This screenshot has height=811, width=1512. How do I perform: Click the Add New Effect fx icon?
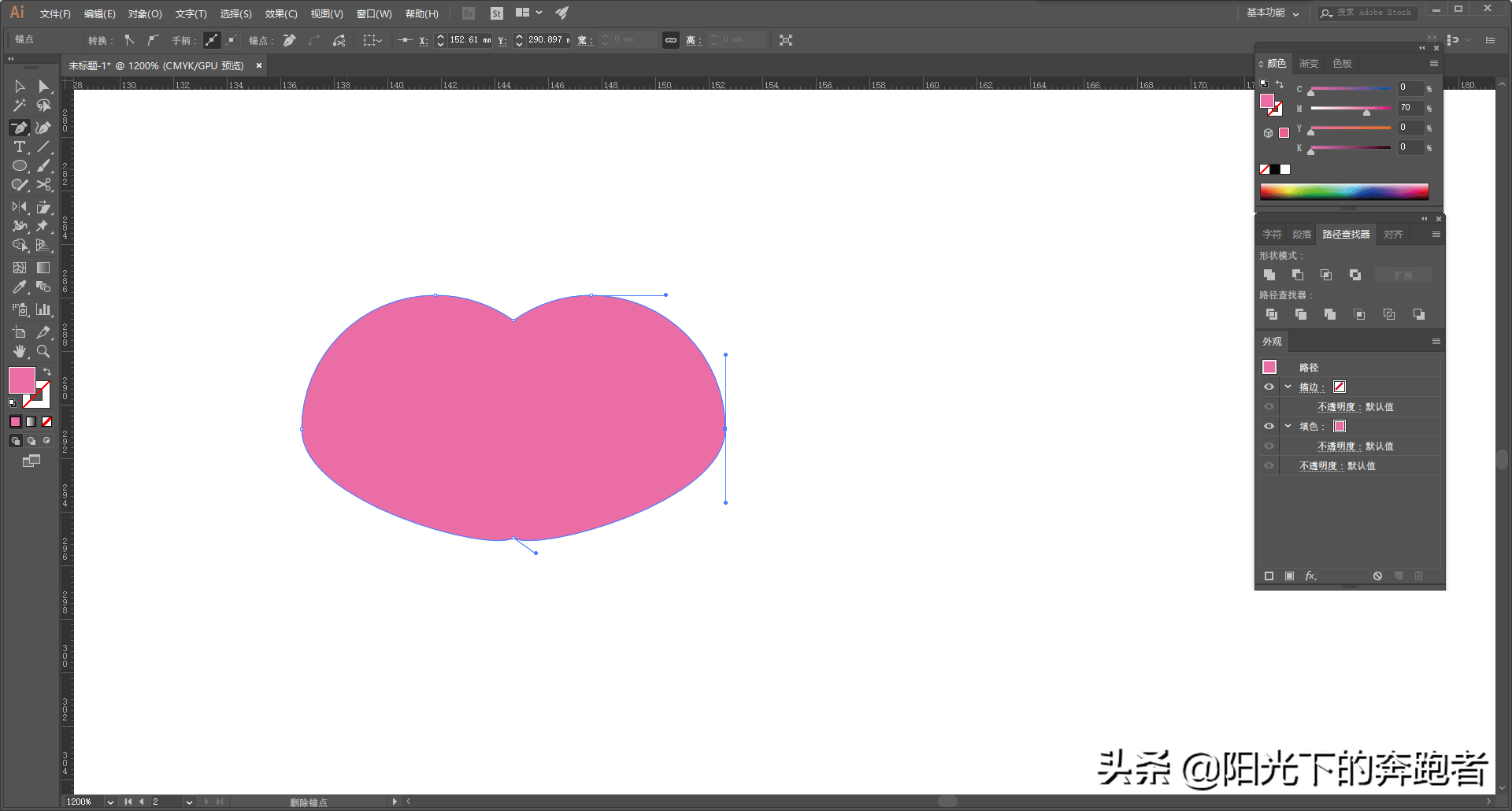(1310, 576)
